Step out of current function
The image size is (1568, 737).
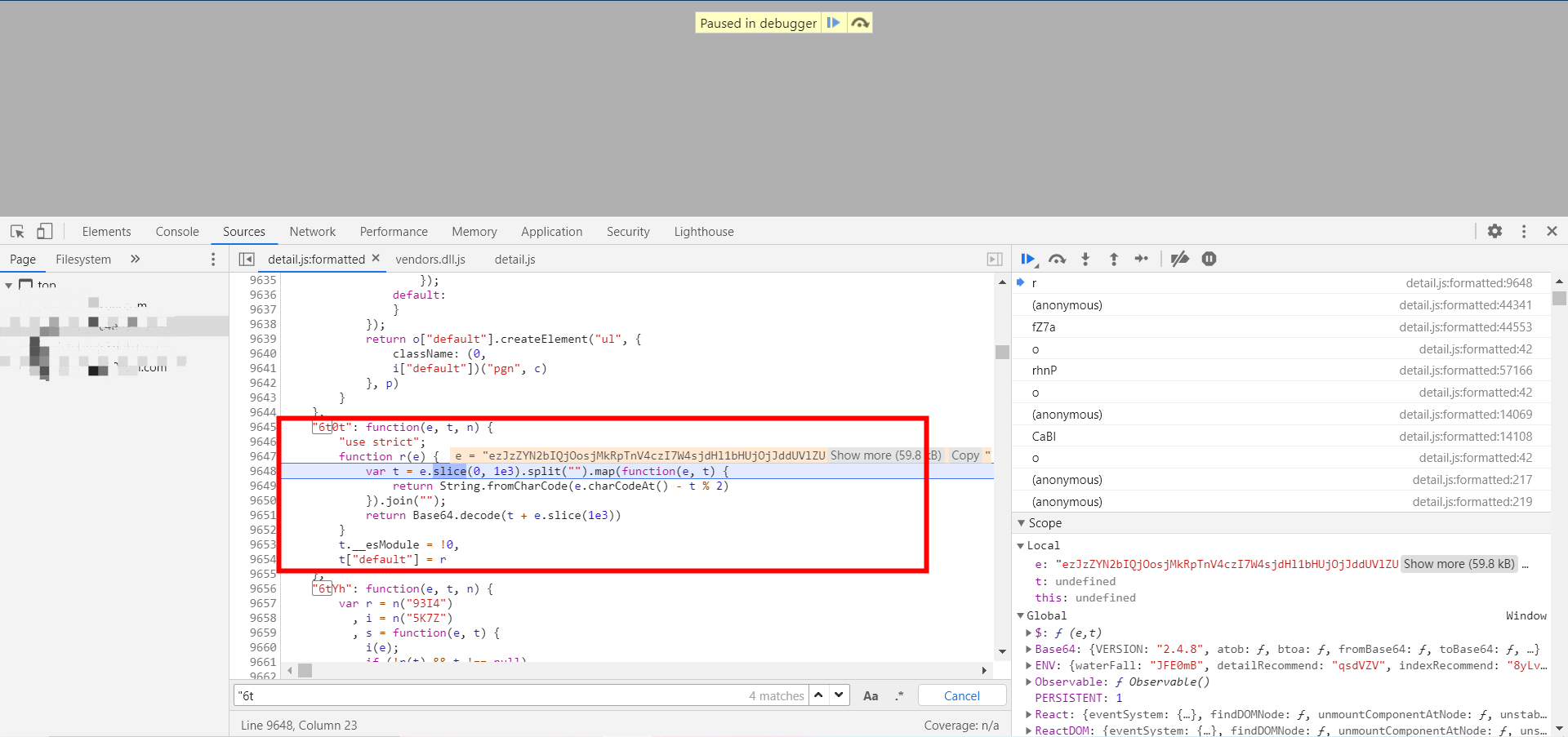[1114, 259]
